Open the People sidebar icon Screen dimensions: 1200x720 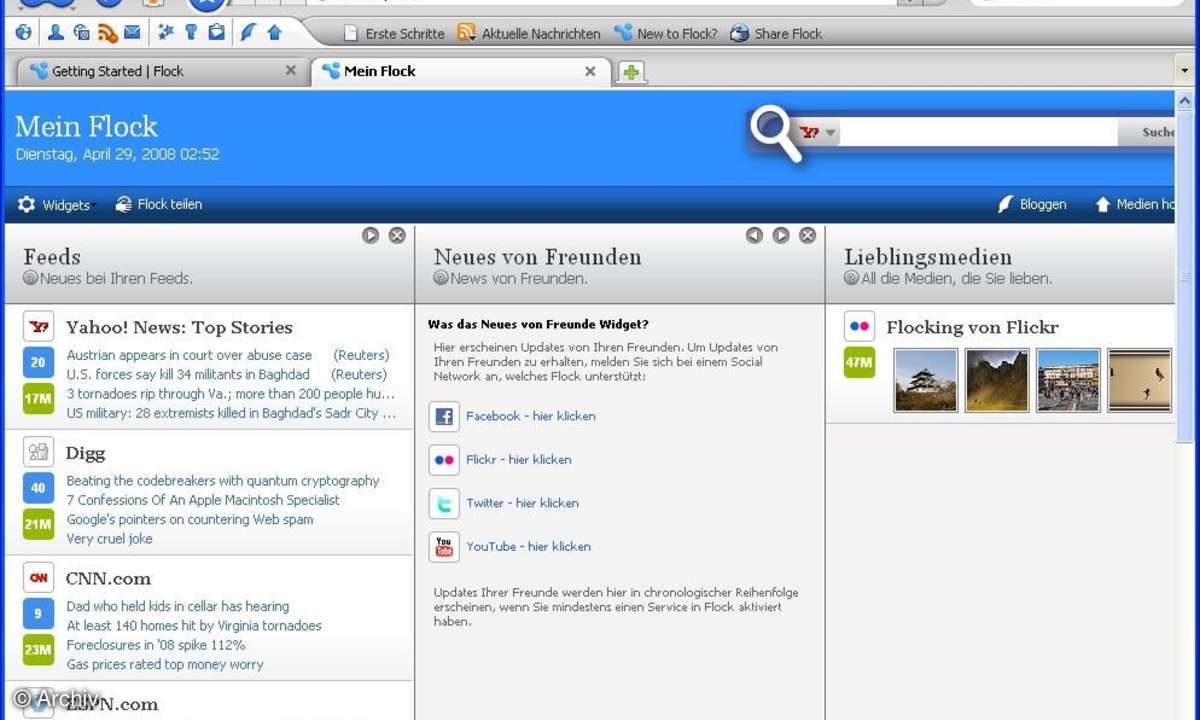point(56,33)
